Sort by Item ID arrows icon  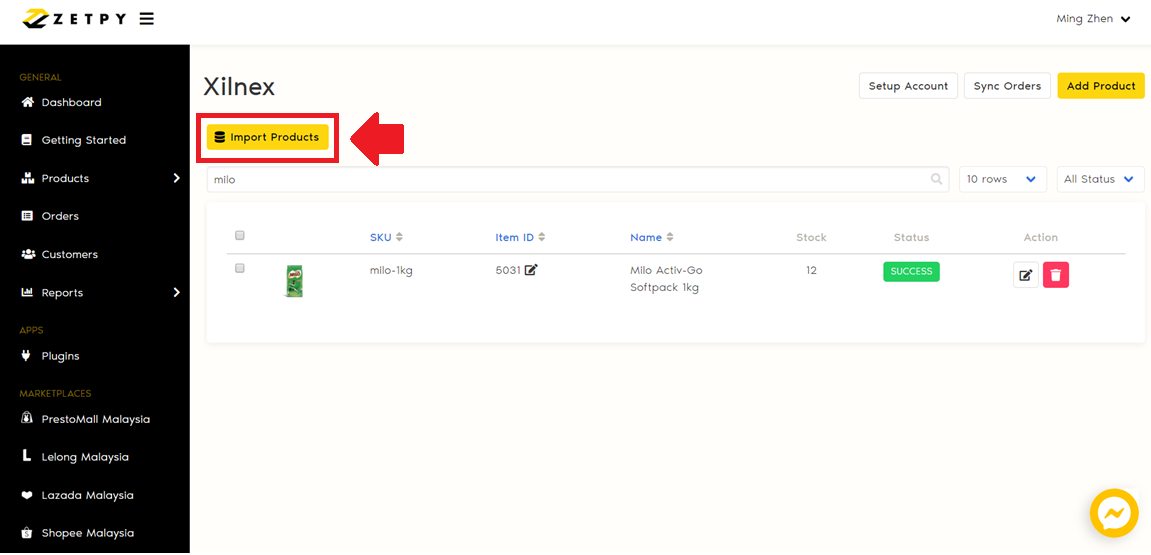[x=542, y=237]
